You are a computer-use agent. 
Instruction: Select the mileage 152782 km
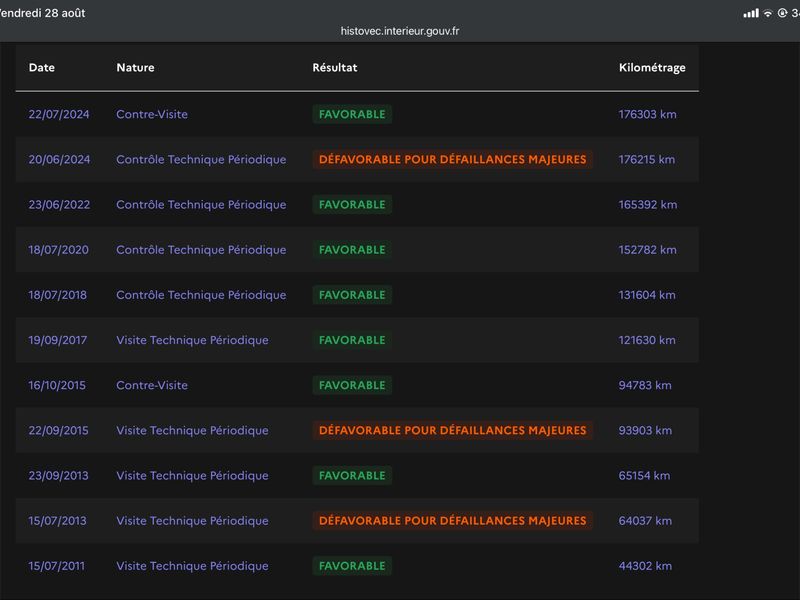pyautogui.click(x=647, y=249)
